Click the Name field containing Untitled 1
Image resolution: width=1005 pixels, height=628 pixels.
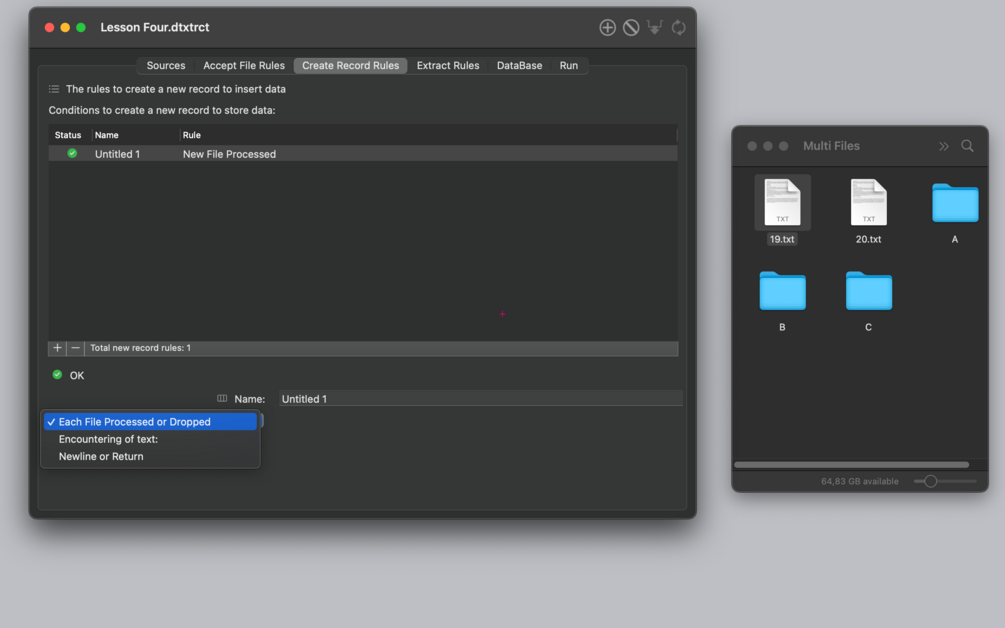pos(481,399)
